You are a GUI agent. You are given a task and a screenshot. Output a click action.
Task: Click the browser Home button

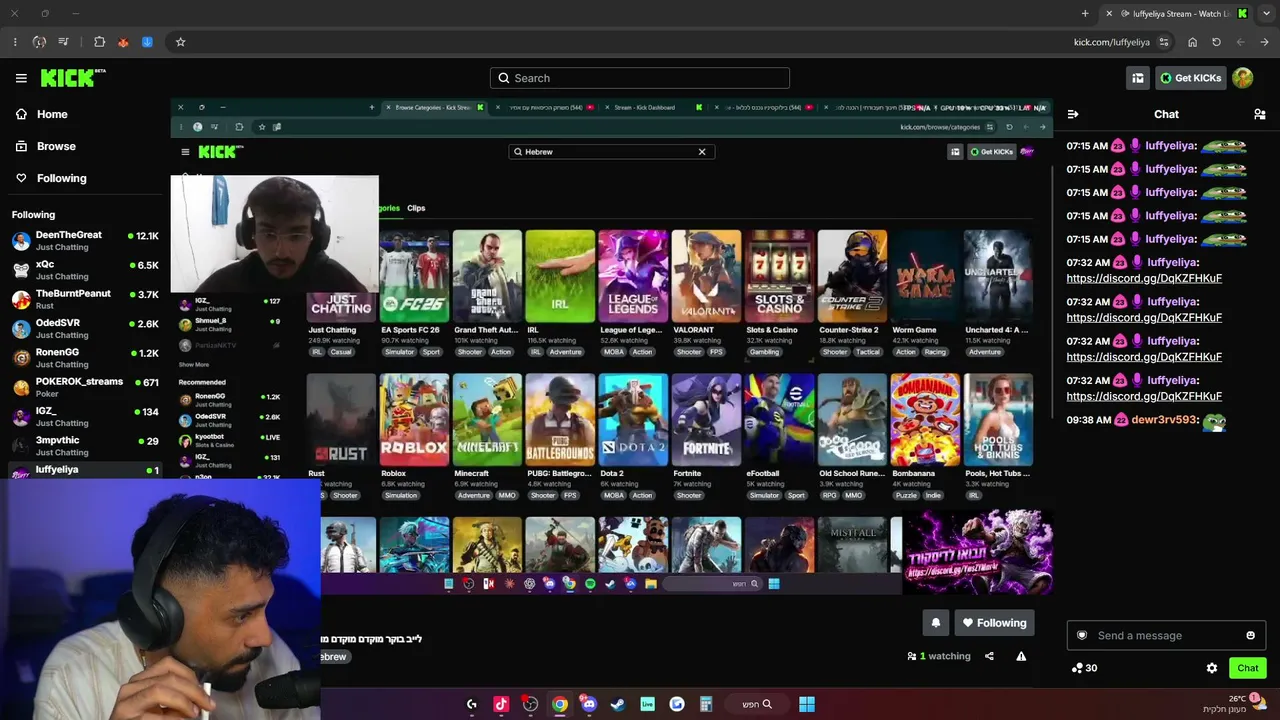[1192, 42]
